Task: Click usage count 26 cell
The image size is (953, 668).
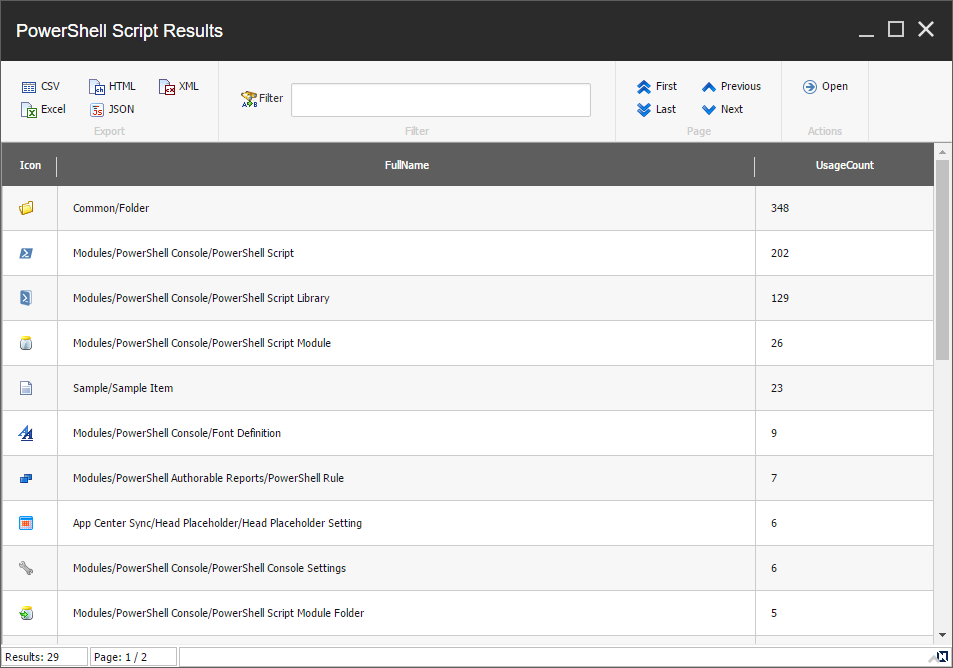Action: pos(844,343)
